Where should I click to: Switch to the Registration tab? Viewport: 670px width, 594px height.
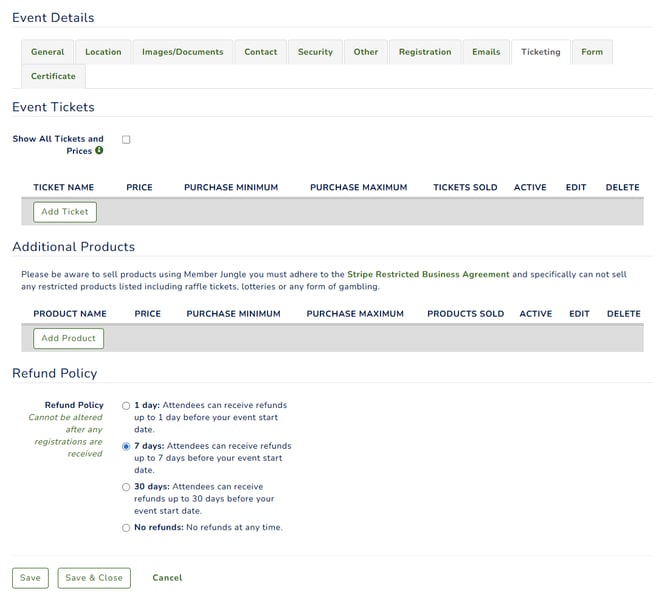424,52
